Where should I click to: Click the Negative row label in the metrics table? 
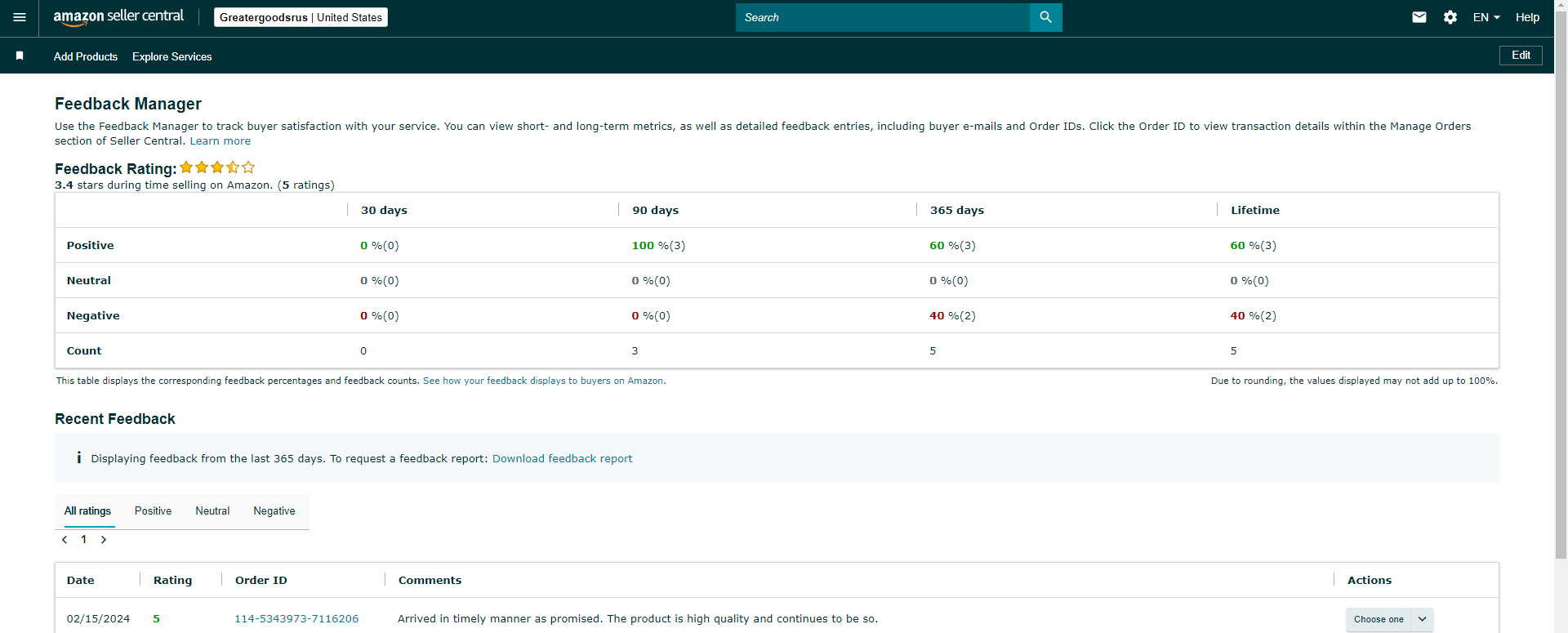click(x=93, y=315)
